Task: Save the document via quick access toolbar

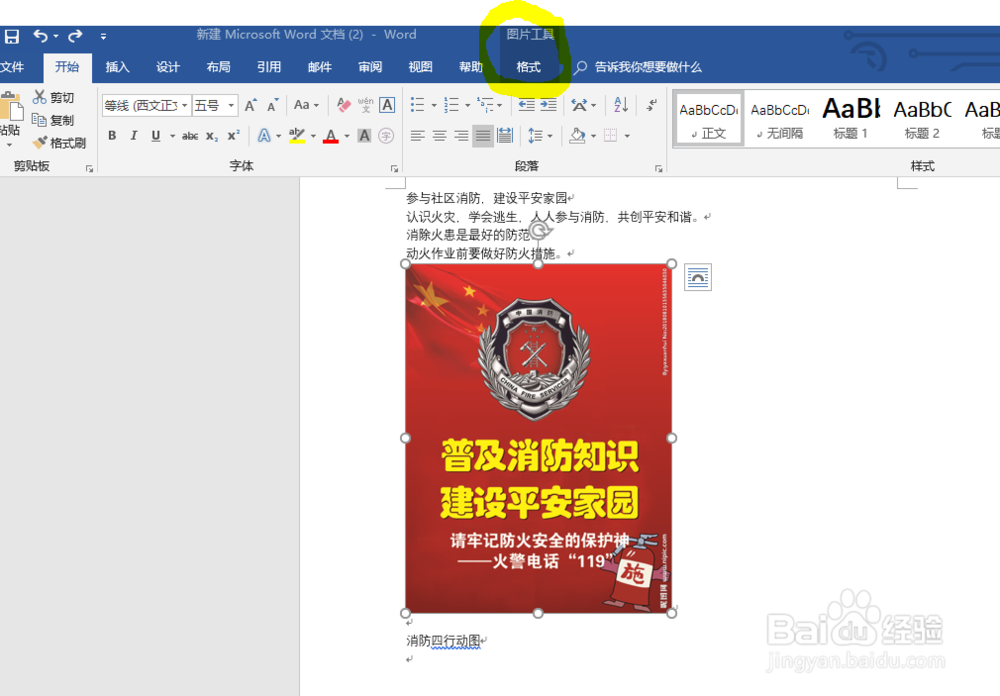Action: [x=11, y=36]
